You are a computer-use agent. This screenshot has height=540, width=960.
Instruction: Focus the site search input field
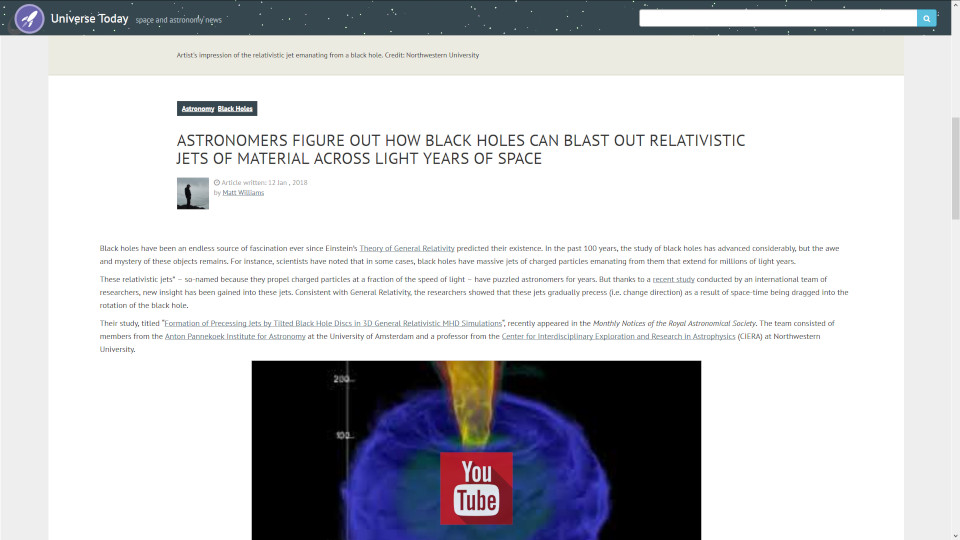(778, 18)
